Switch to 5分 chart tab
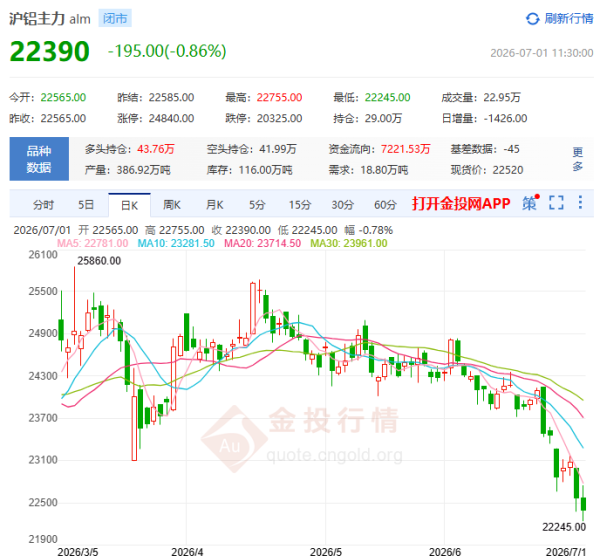 [257, 205]
